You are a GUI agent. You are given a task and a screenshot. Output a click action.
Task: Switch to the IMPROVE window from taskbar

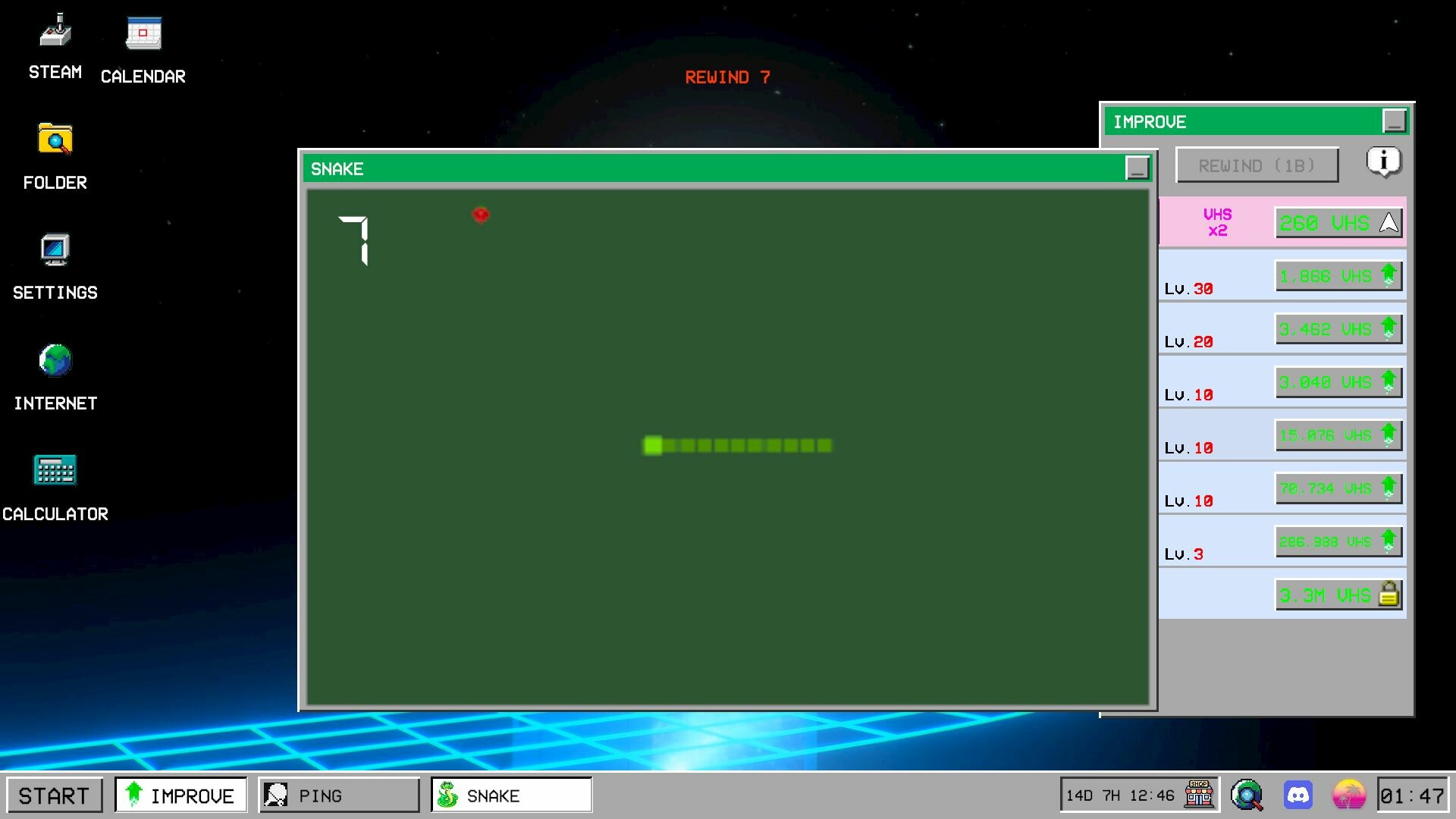180,795
